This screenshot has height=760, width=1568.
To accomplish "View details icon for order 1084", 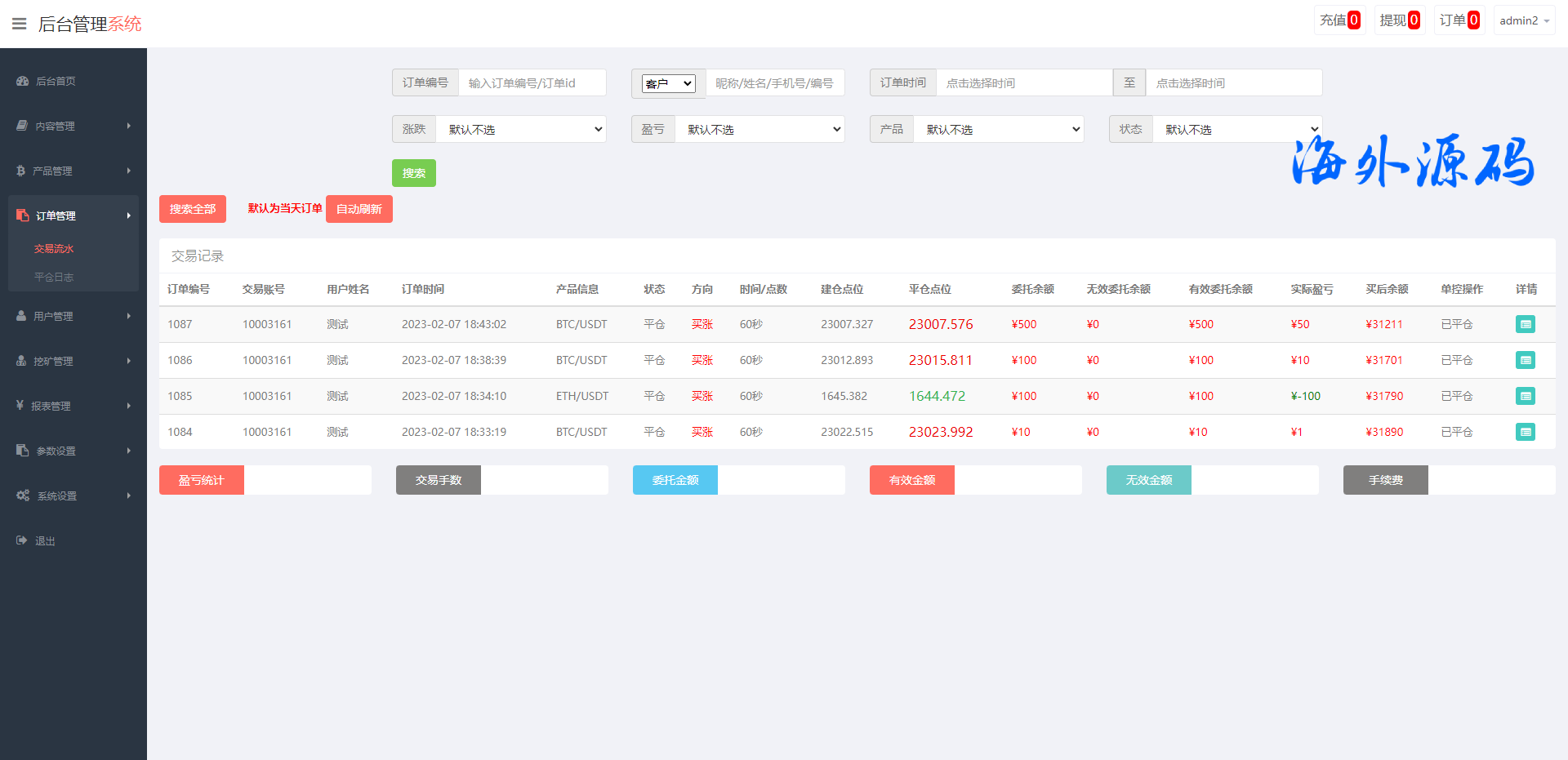I will pyautogui.click(x=1525, y=432).
